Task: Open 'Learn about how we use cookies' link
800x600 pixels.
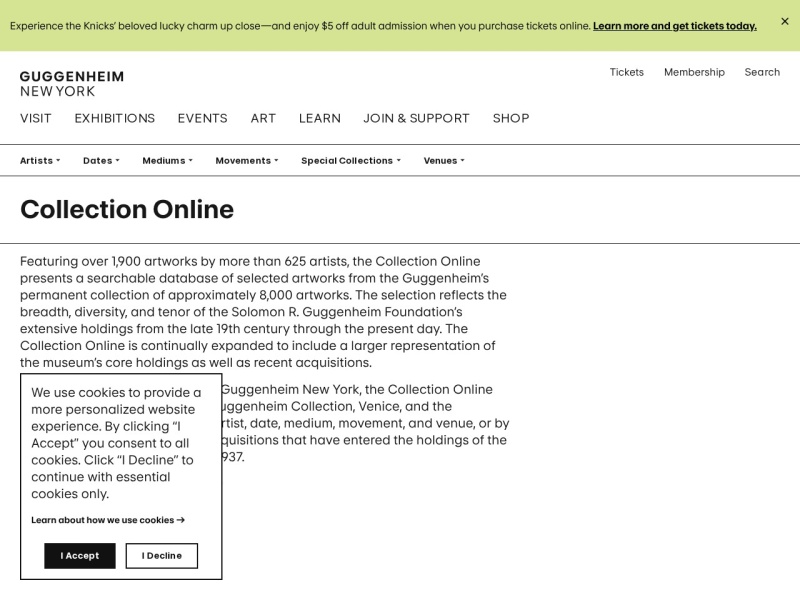Action: coord(108,520)
